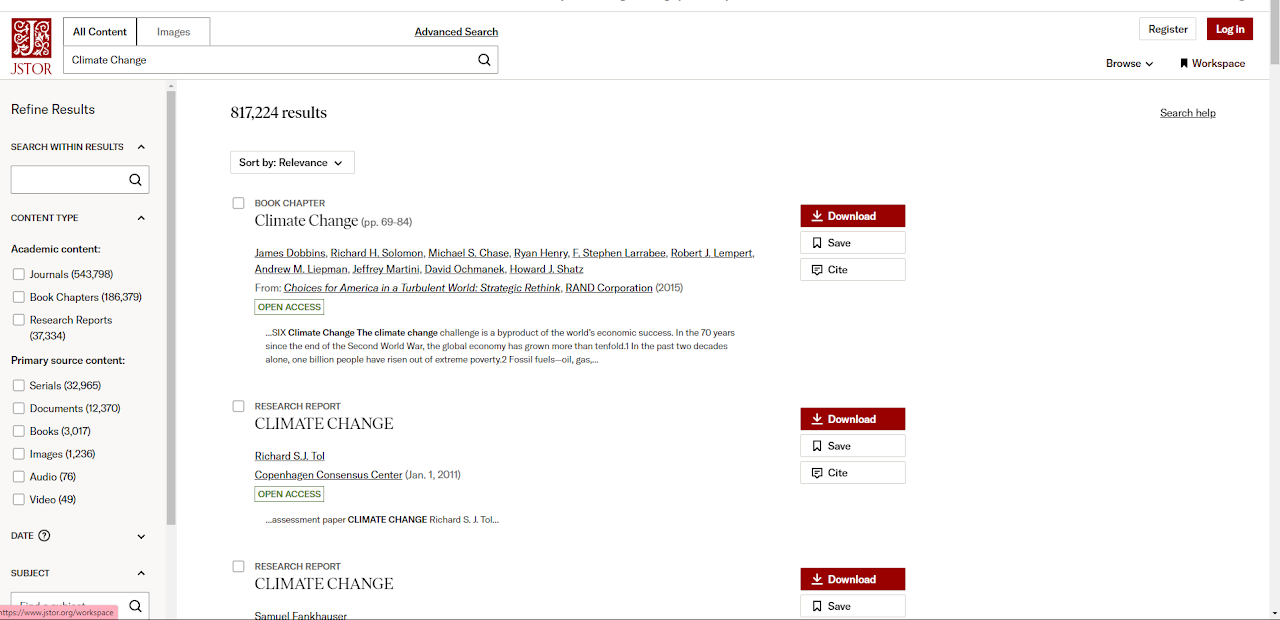Screen dimensions: 1280x620
Task: Expand the Date filter section
Action: [141, 536]
